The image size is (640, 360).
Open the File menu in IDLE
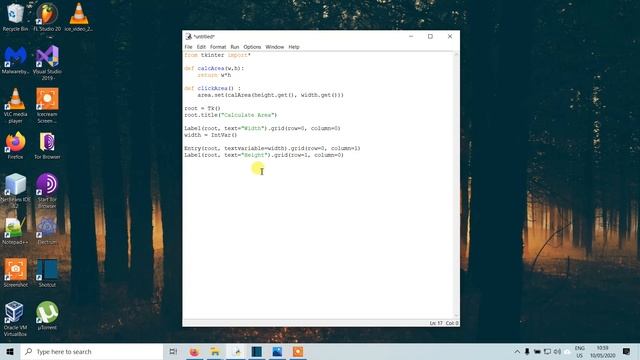(x=188, y=47)
